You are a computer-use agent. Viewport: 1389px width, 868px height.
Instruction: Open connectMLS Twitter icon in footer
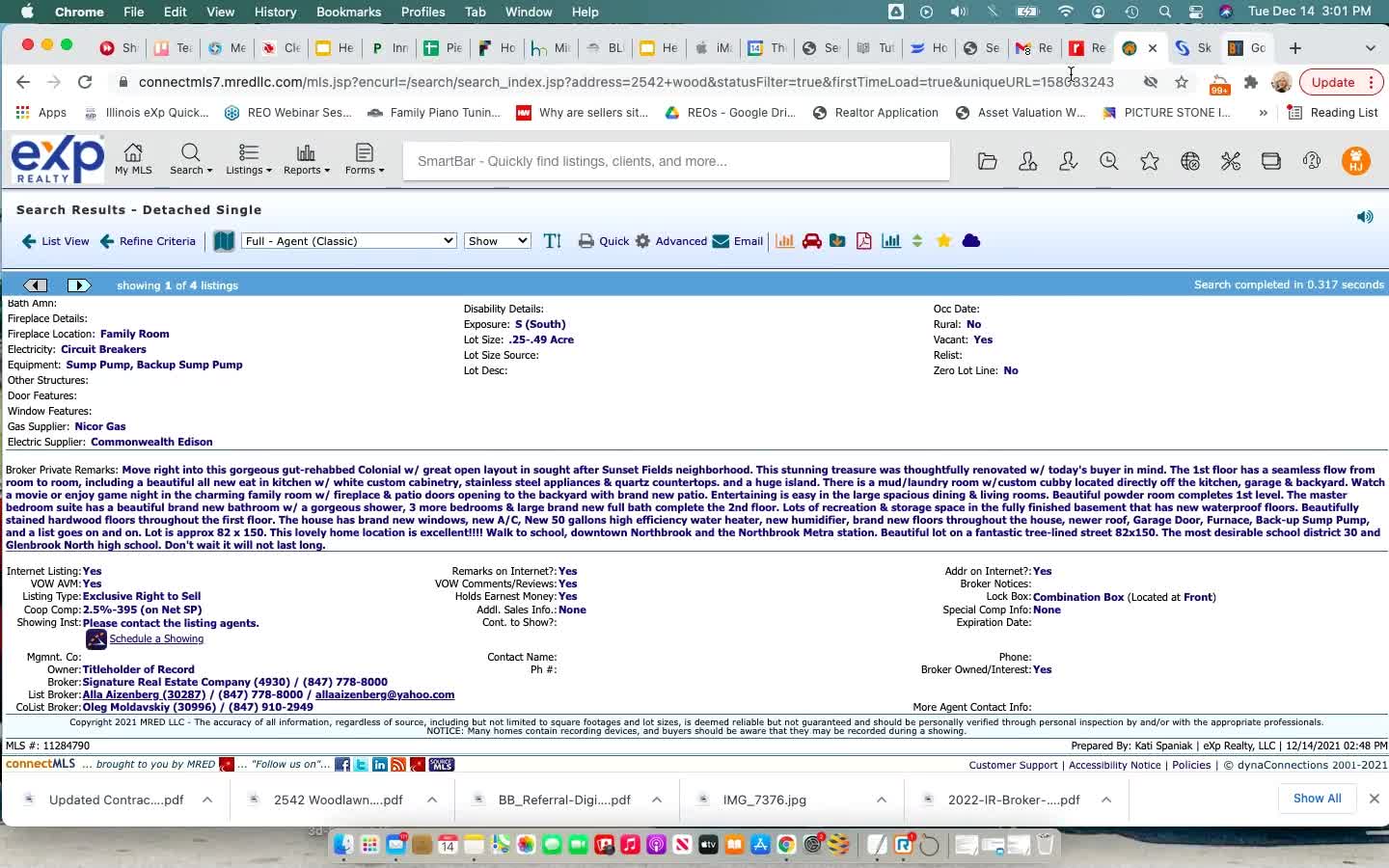coord(361,765)
